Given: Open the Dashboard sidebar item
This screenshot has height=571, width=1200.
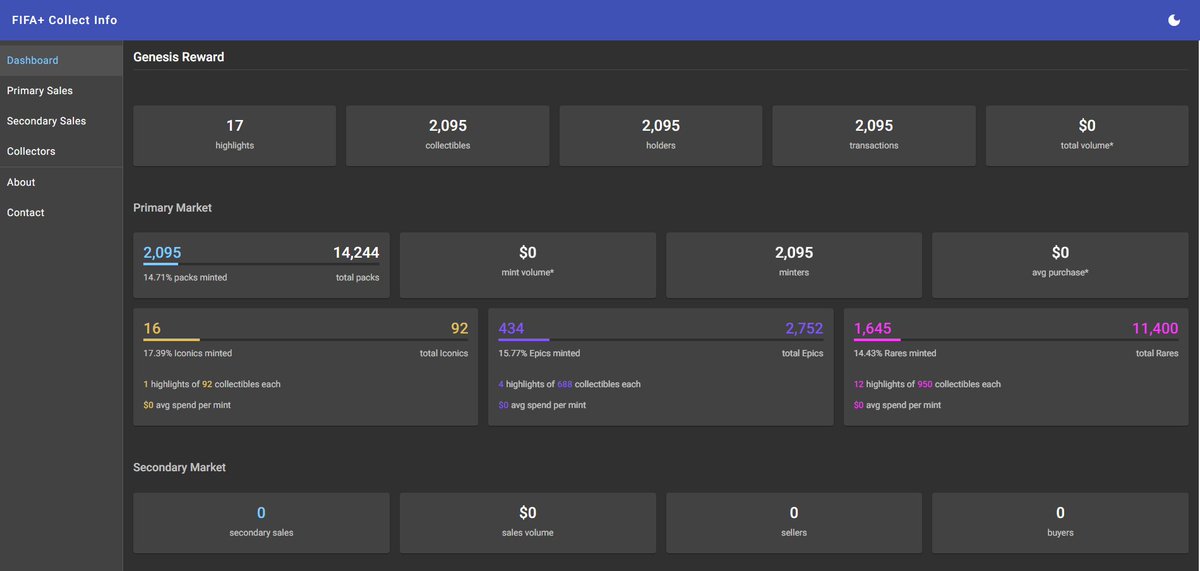Looking at the screenshot, I should pos(61,60).
